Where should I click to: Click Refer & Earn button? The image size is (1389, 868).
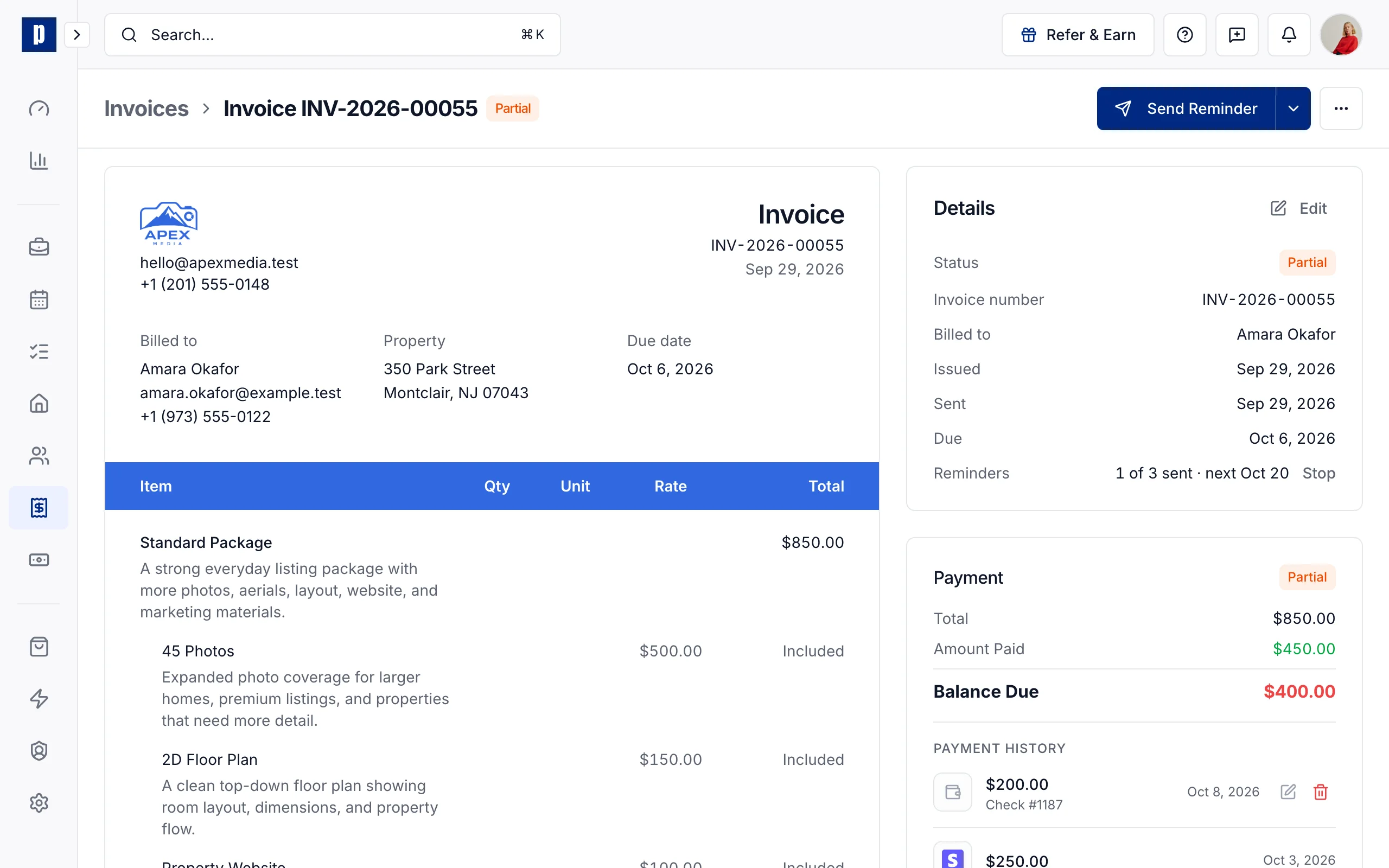pos(1078,34)
